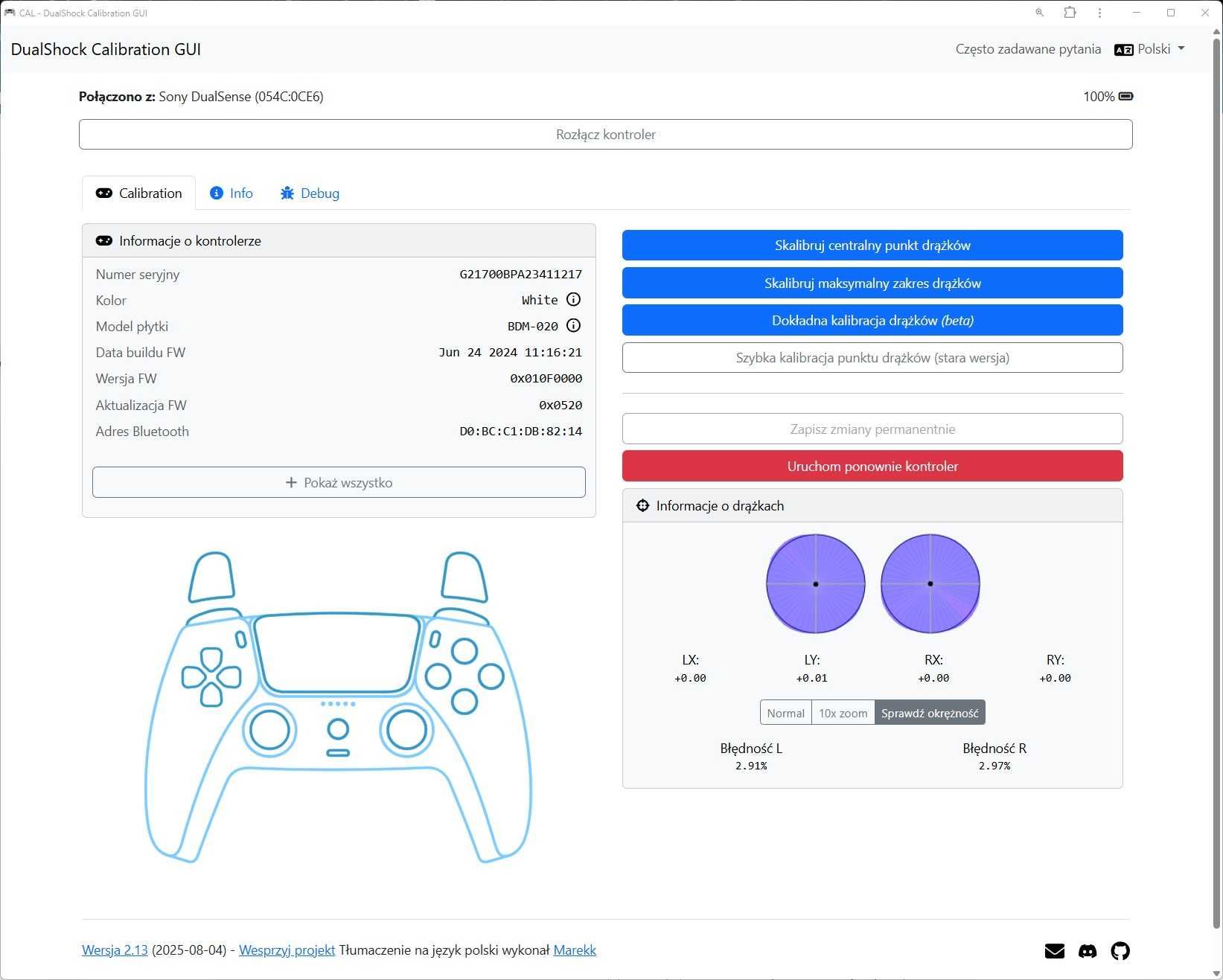This screenshot has width=1223, height=980.
Task: Click the app icon in the title bar
Action: [10, 13]
